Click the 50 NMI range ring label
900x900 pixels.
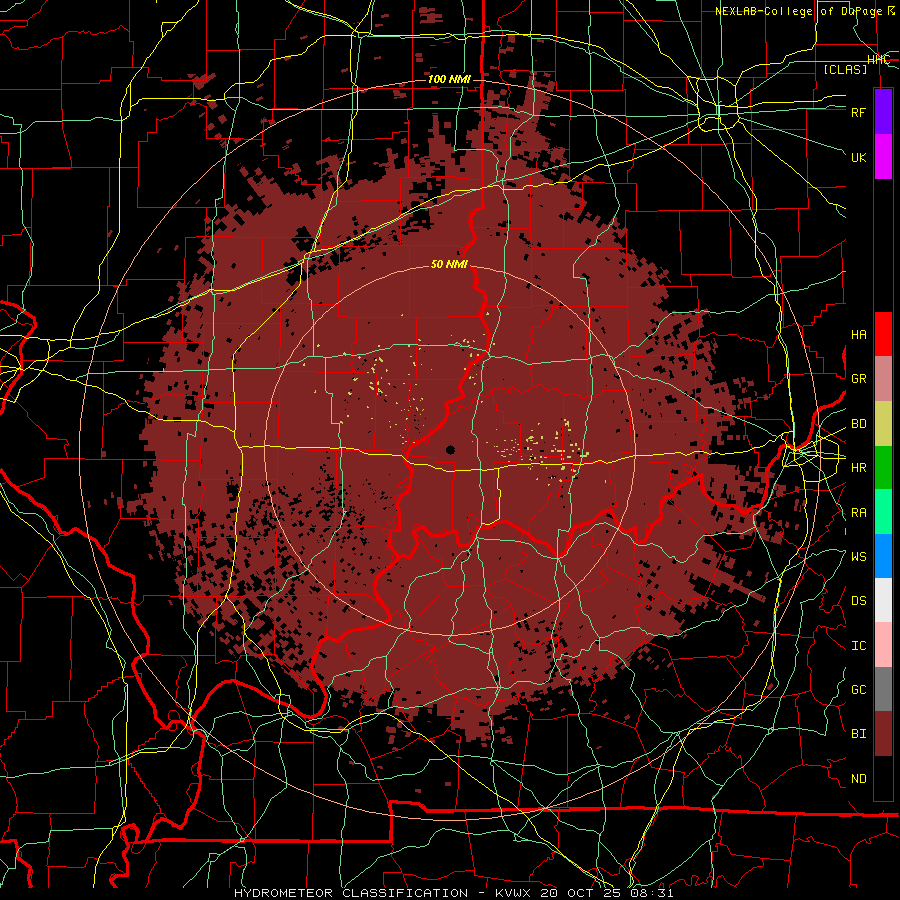(449, 264)
